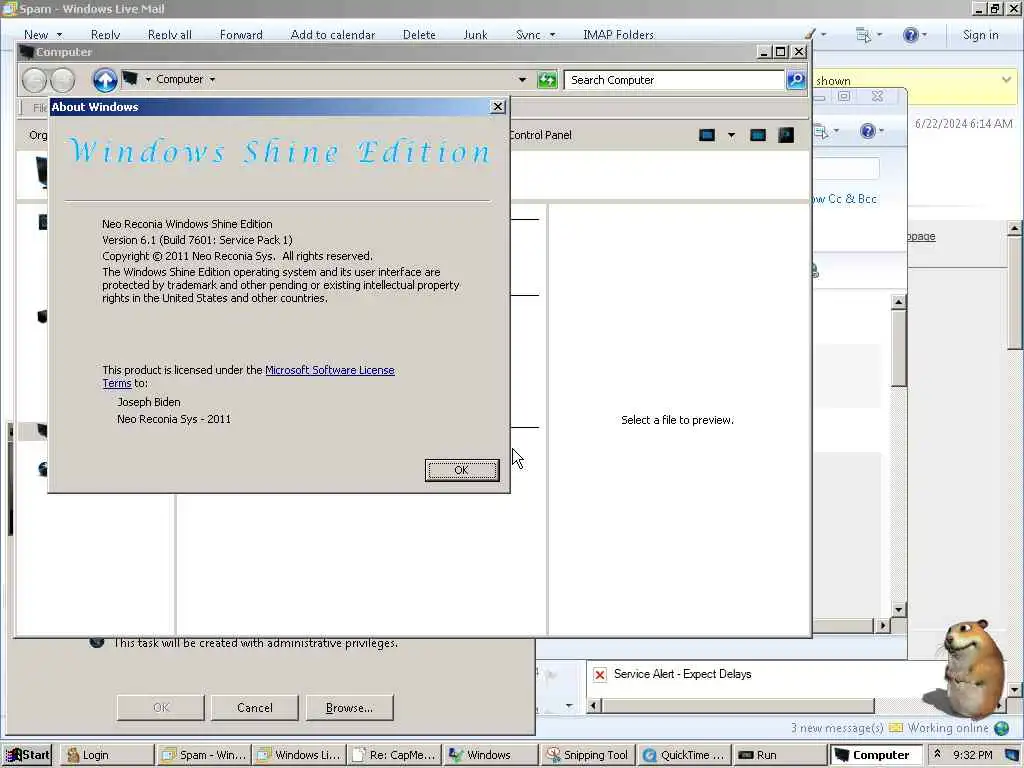Open the computer icon dropdown in address bar

[148, 80]
